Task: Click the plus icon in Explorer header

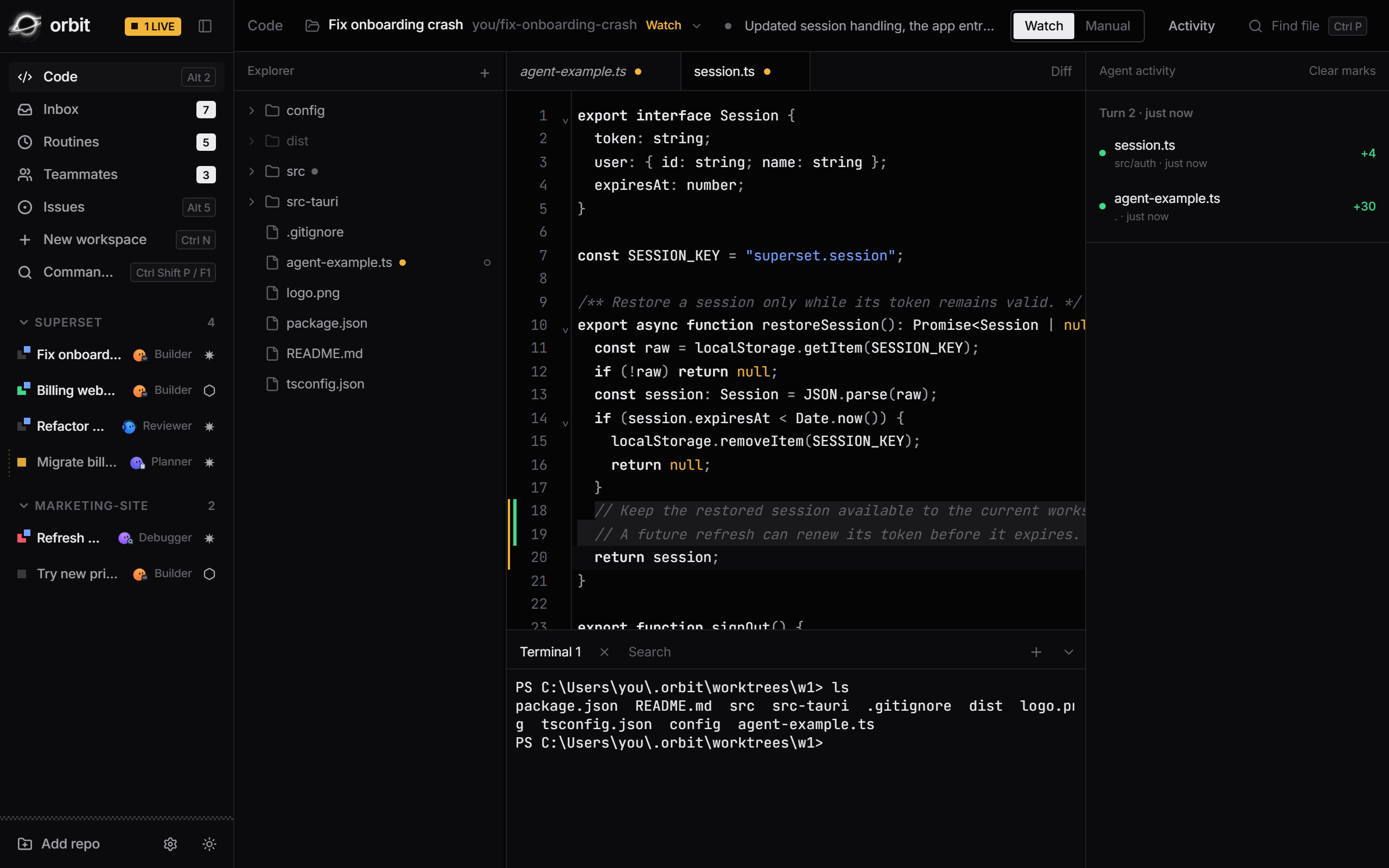Action: (x=485, y=73)
